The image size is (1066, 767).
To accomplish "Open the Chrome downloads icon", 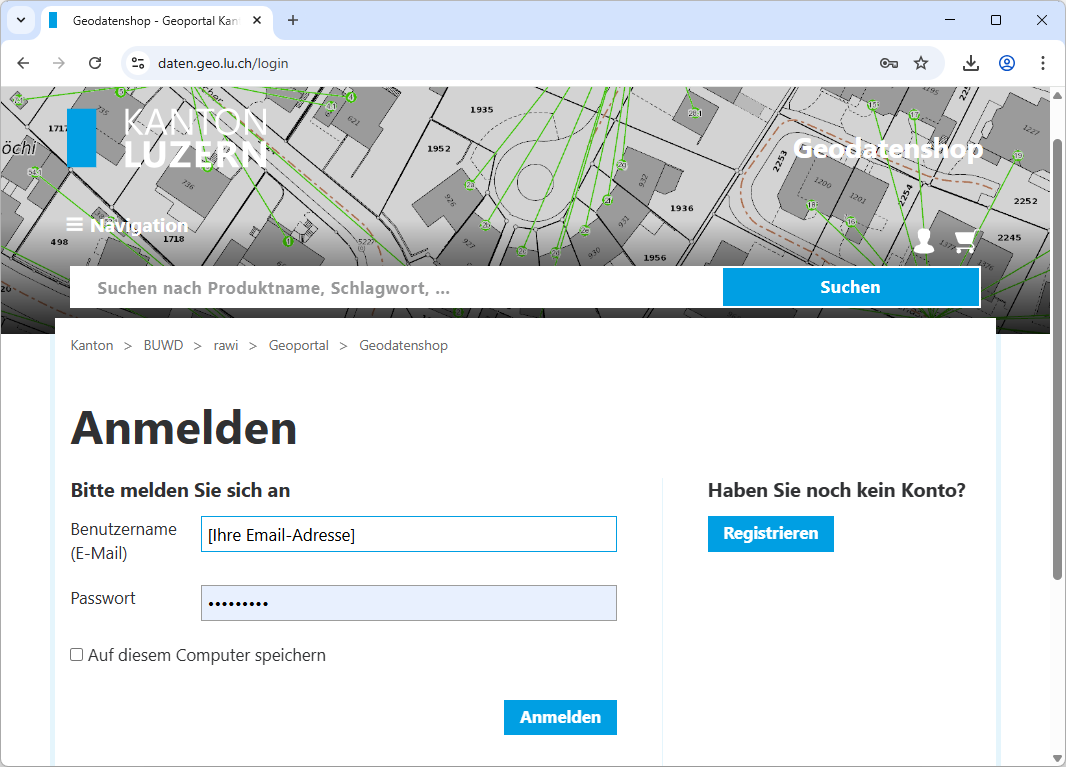I will 970,63.
